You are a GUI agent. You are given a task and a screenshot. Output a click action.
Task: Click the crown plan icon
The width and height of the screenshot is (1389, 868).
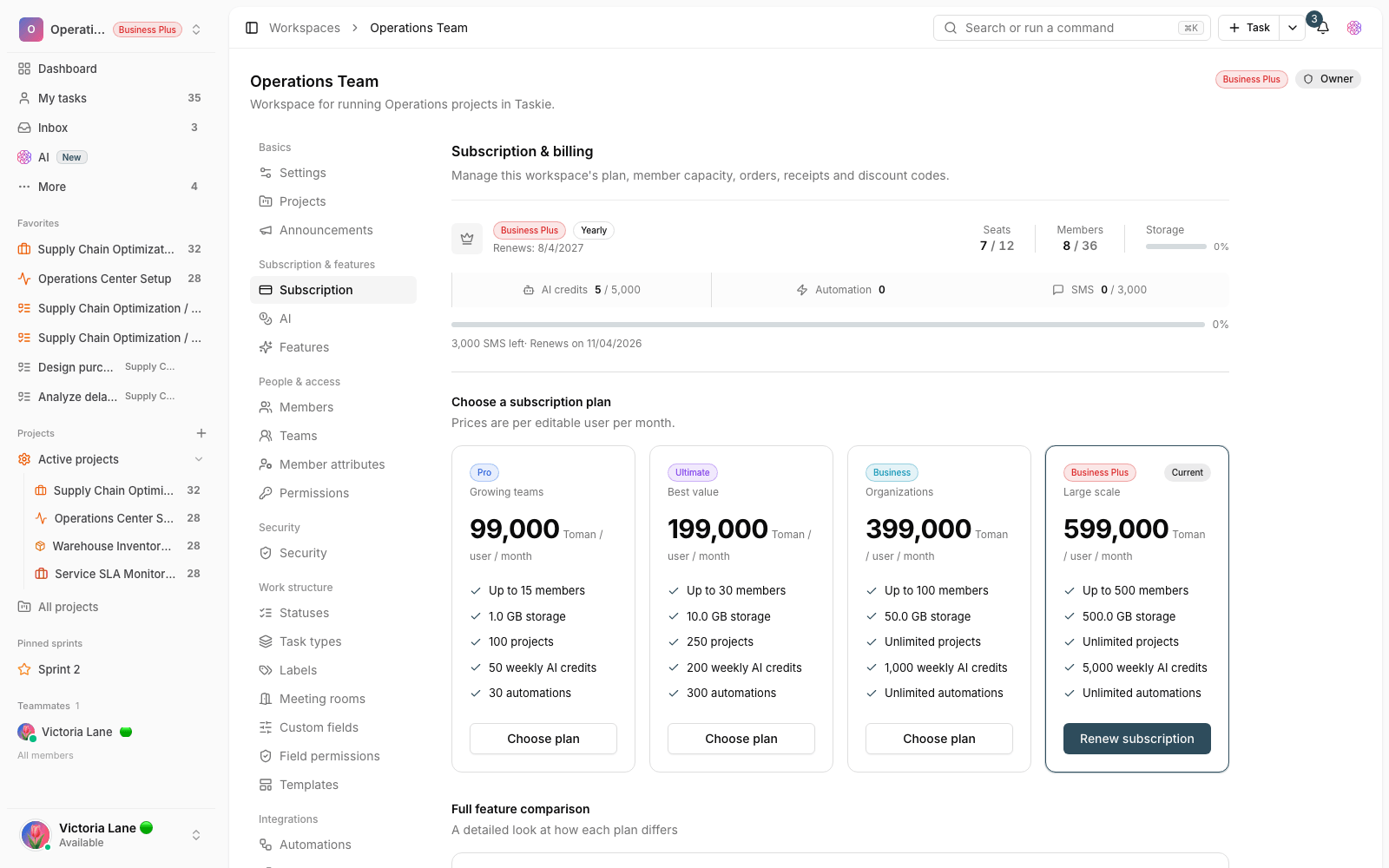tap(467, 239)
